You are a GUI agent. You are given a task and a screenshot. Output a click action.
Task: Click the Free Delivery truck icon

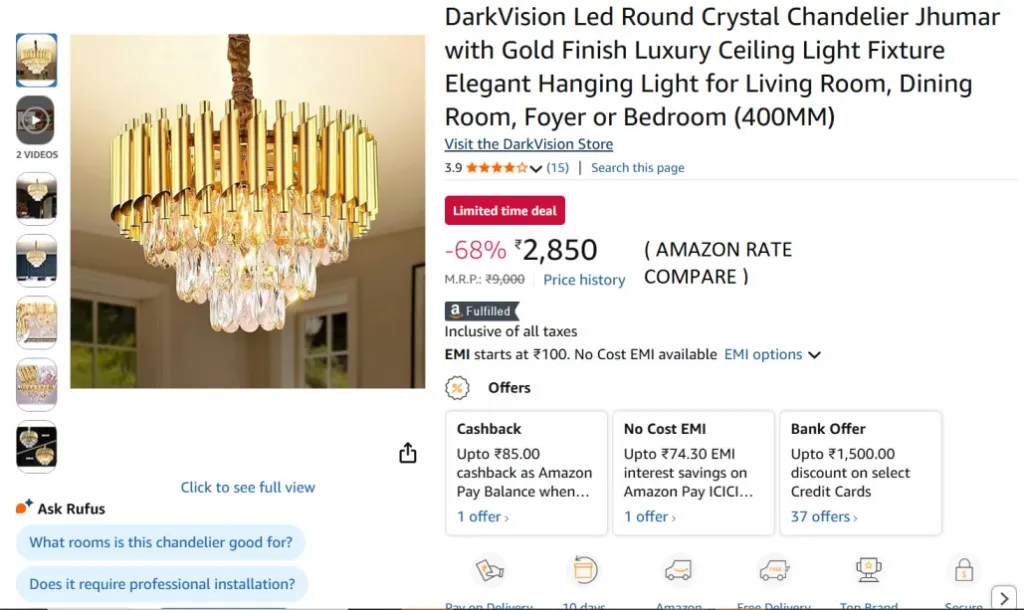[x=773, y=570]
